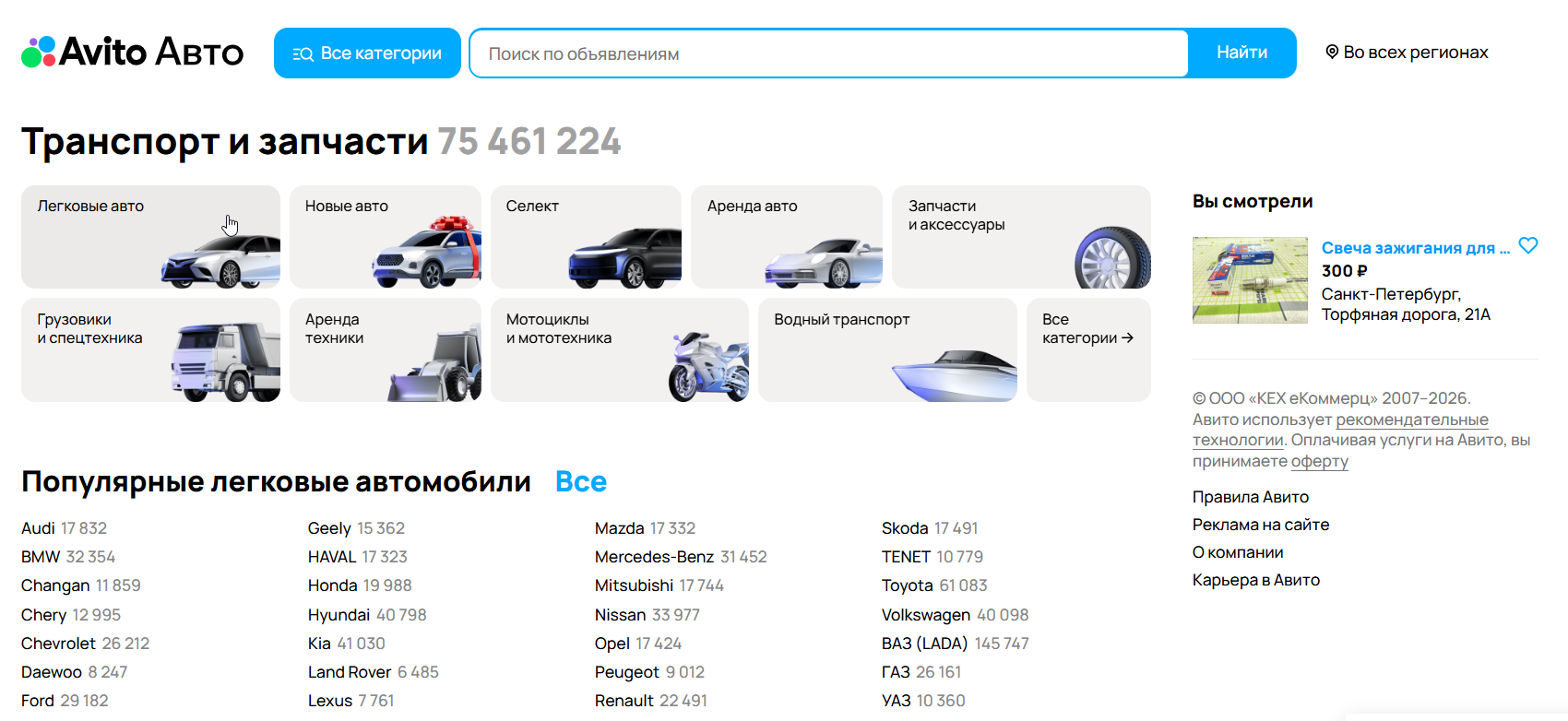Select the УАЗ brand link
Screen dimensions: 1568x721
coord(897,701)
